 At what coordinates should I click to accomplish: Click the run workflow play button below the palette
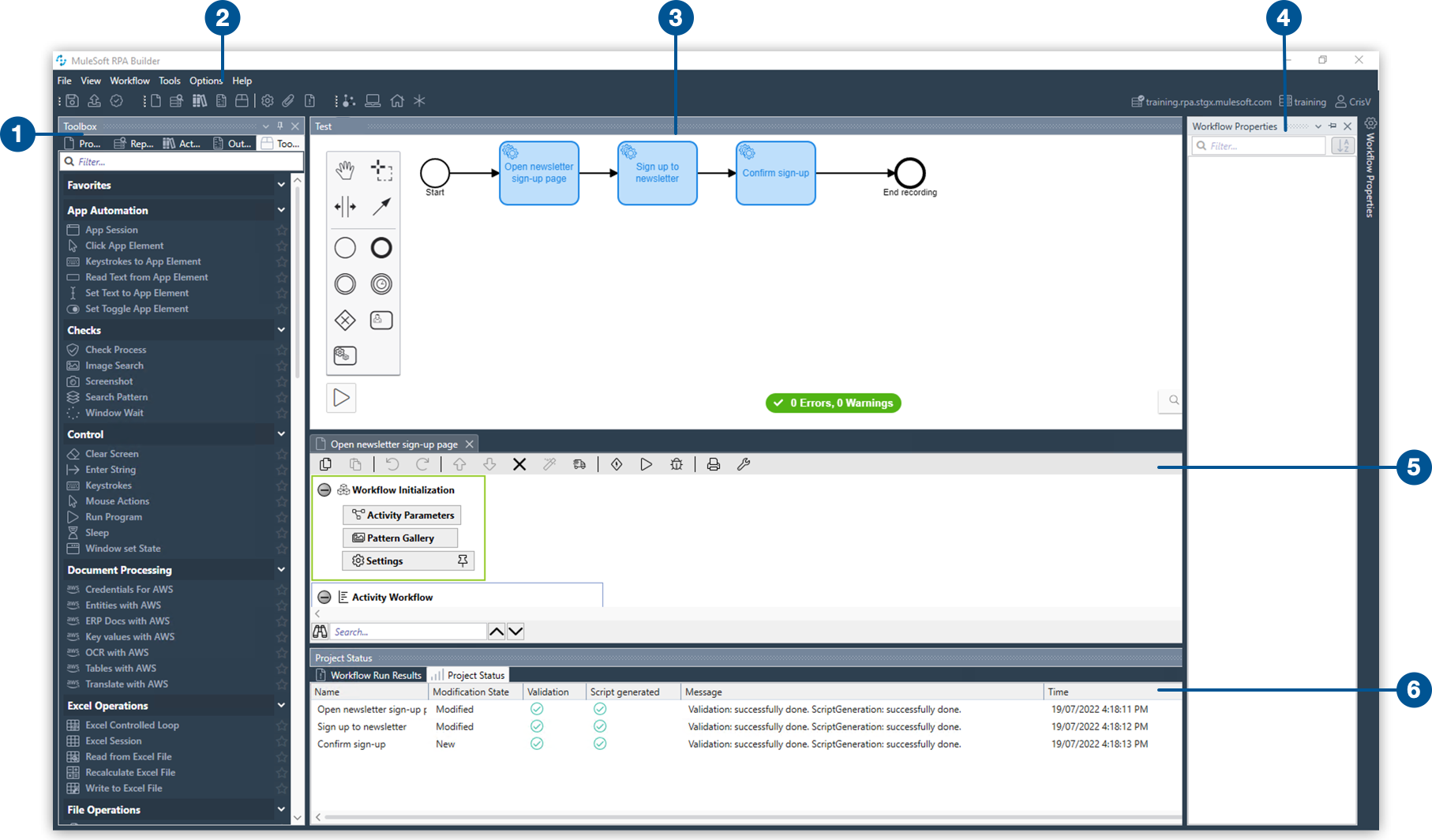click(342, 398)
